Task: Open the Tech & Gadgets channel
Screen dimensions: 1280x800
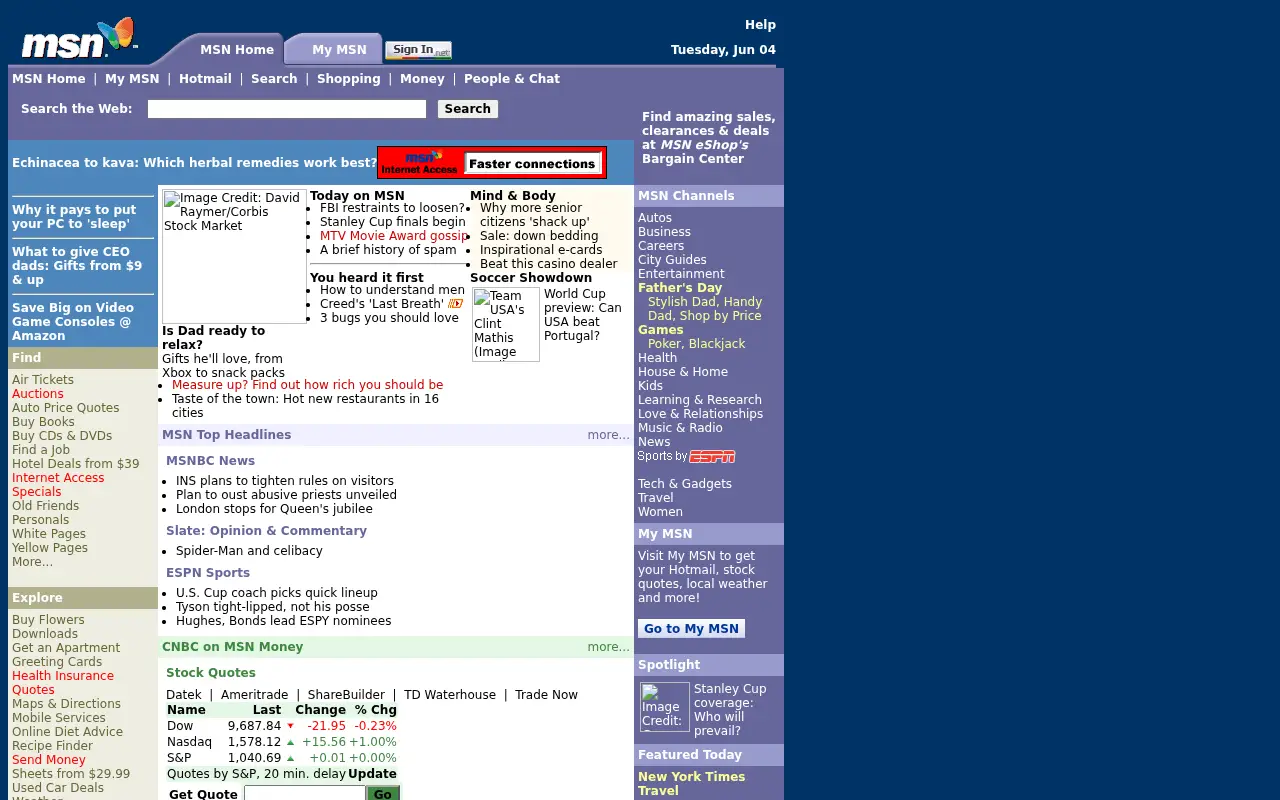Action: coord(685,484)
